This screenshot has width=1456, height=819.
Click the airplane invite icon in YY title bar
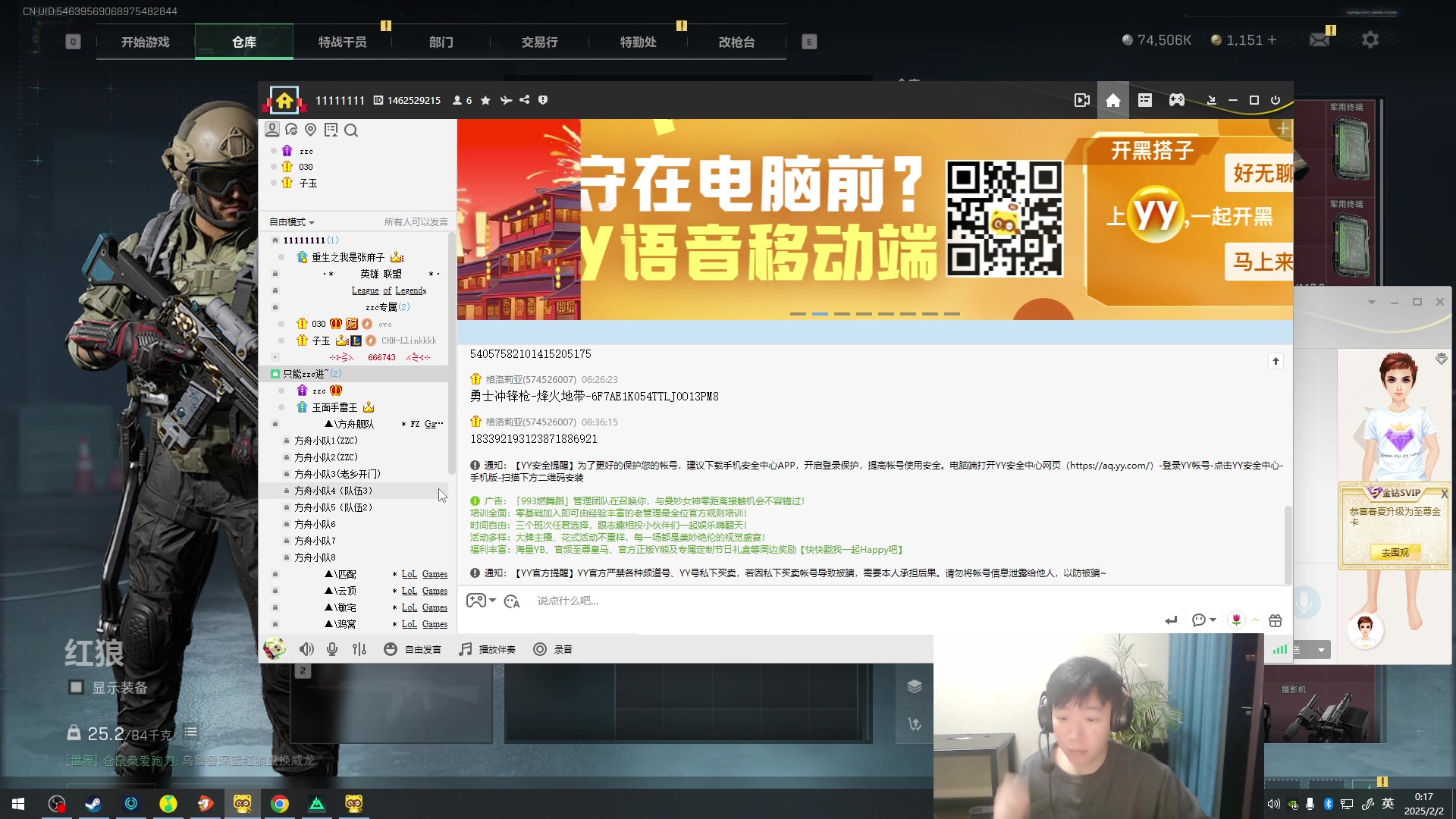pyautogui.click(x=506, y=100)
